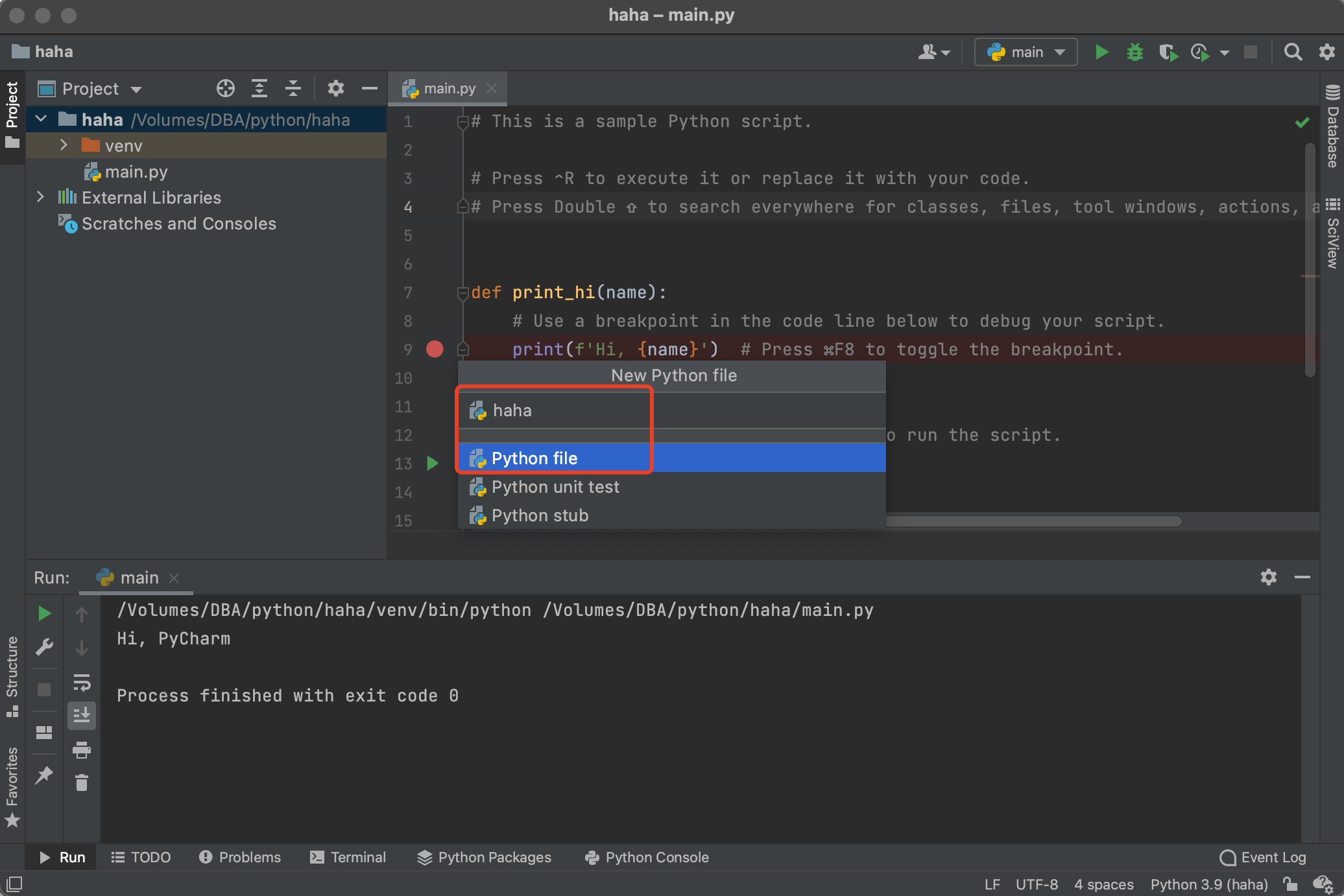Image resolution: width=1344 pixels, height=896 pixels.
Task: Click Select Opened File target icon
Action: pos(225,88)
